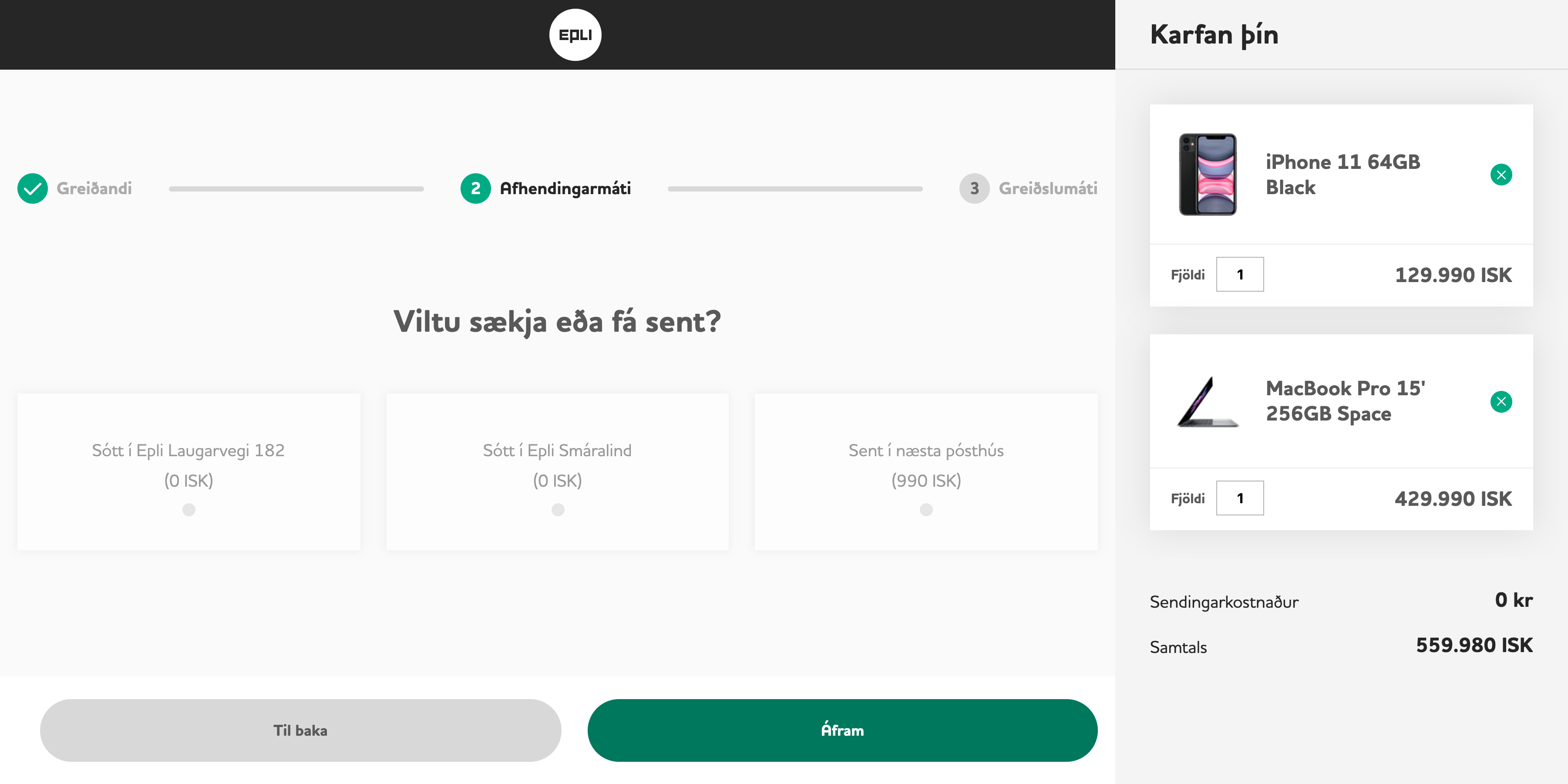Remove iPhone 11 64GB Black from cart
This screenshot has width=1568, height=784.
[x=1501, y=175]
